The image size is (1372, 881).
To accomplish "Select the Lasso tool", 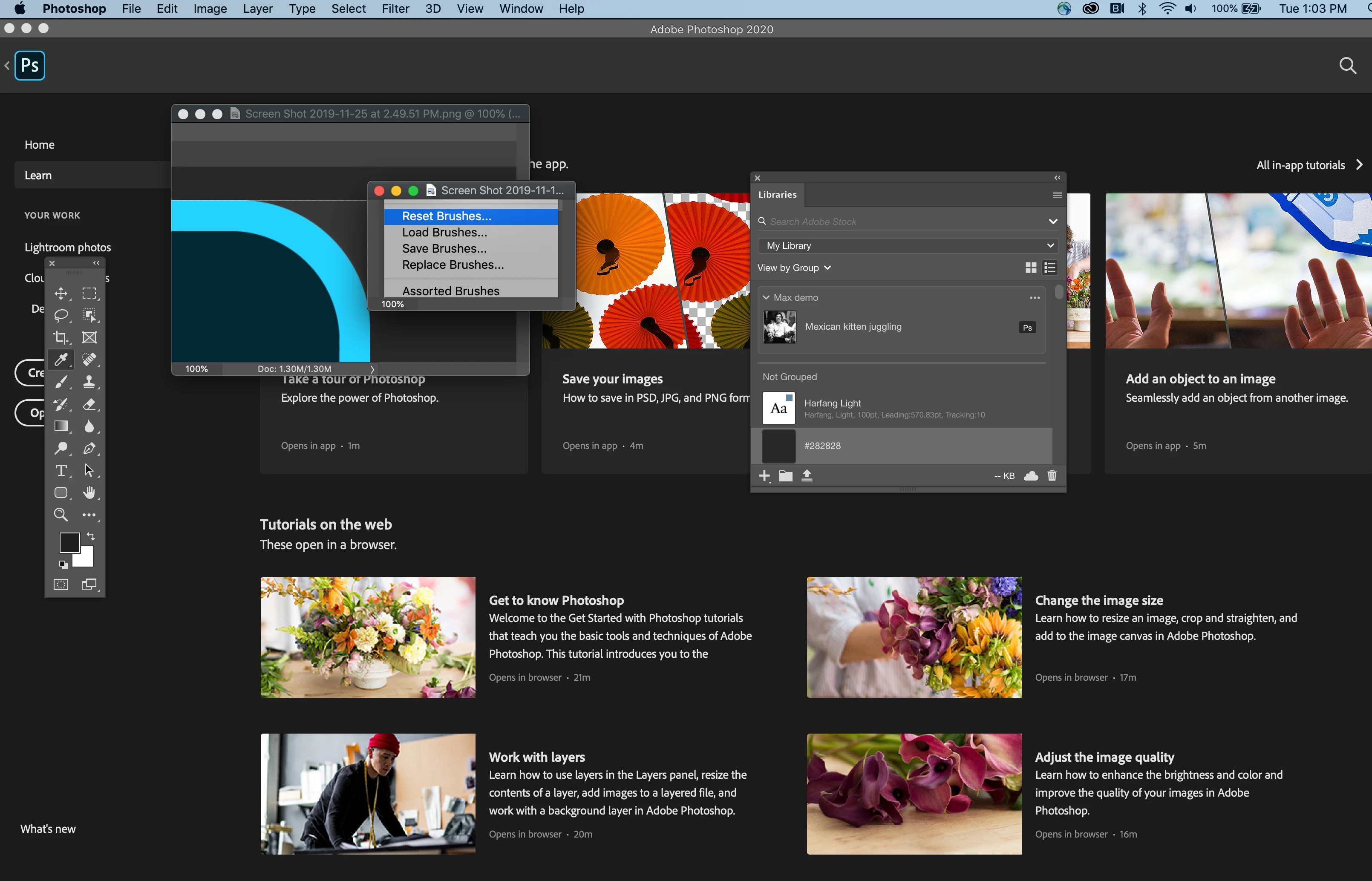I will click(x=61, y=315).
